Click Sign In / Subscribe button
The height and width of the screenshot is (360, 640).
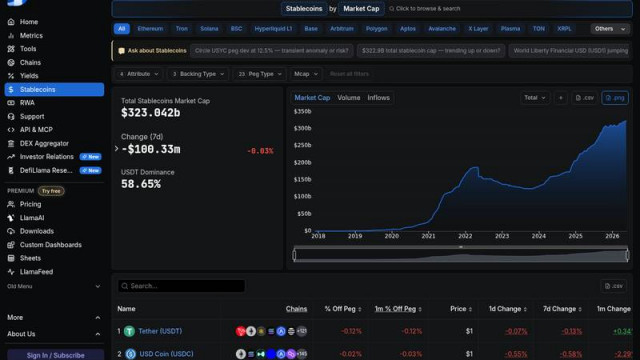[x=55, y=355]
